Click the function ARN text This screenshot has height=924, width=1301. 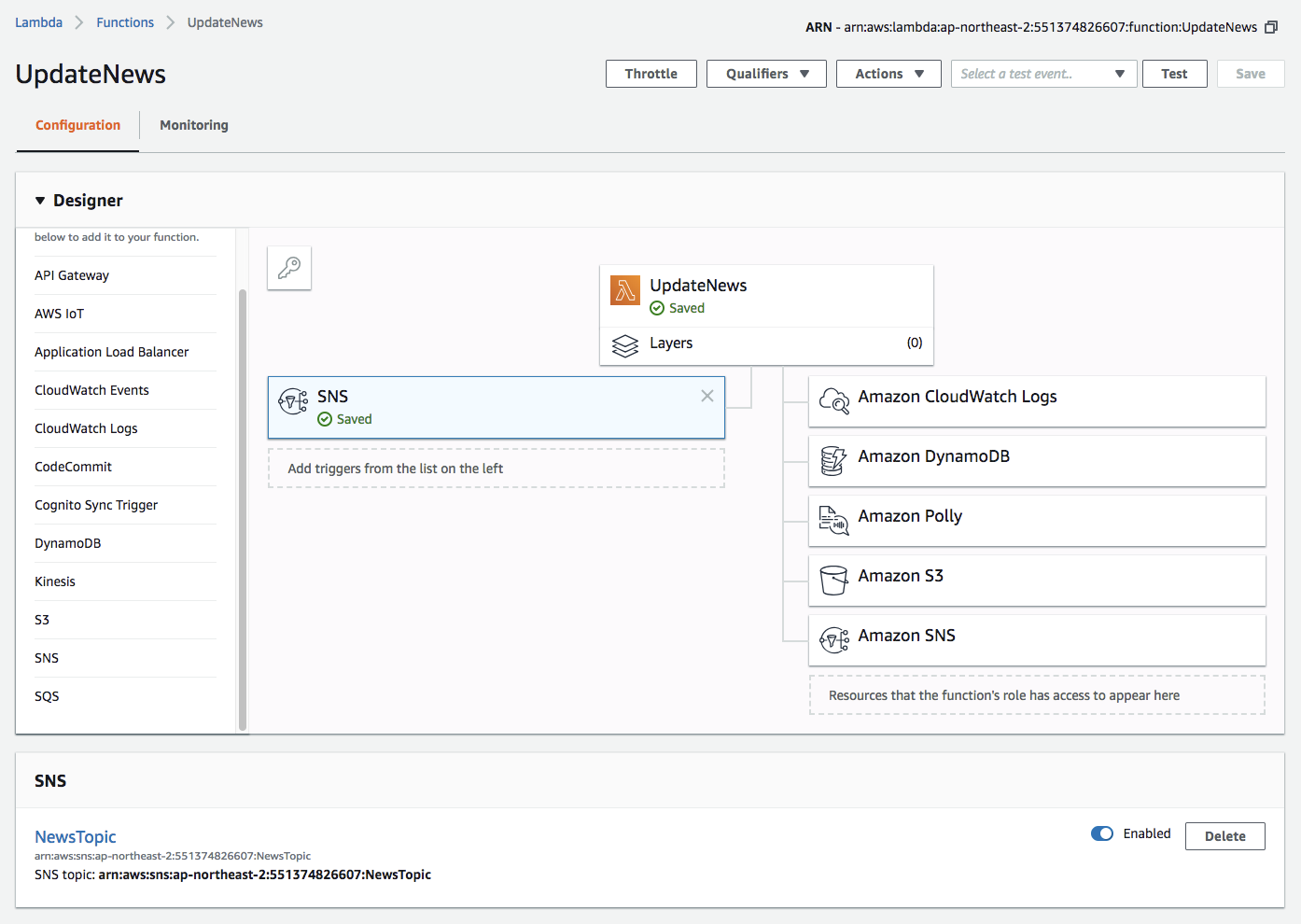1051,27
